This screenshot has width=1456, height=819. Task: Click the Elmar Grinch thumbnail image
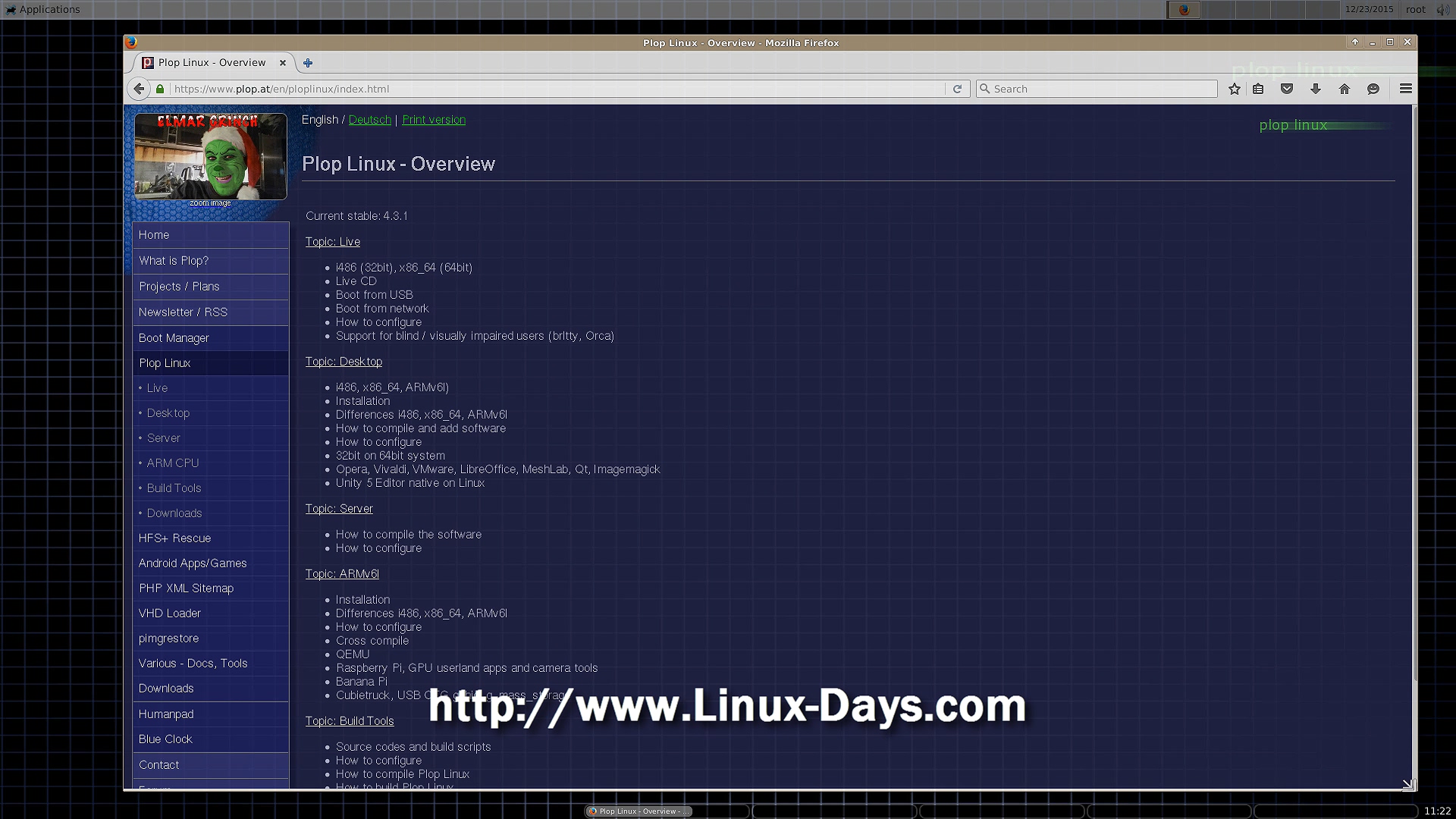tap(211, 156)
